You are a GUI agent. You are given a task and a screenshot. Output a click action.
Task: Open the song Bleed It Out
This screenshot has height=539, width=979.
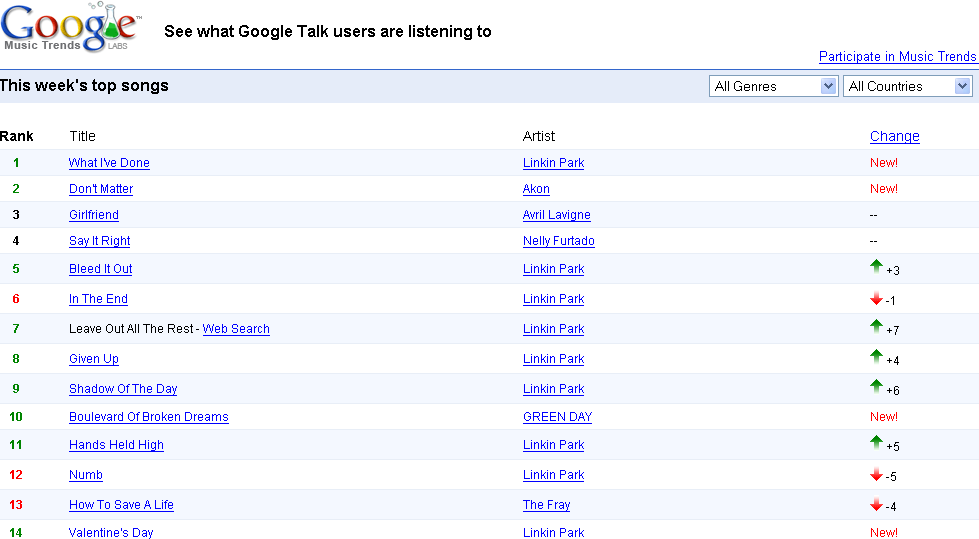coord(101,269)
